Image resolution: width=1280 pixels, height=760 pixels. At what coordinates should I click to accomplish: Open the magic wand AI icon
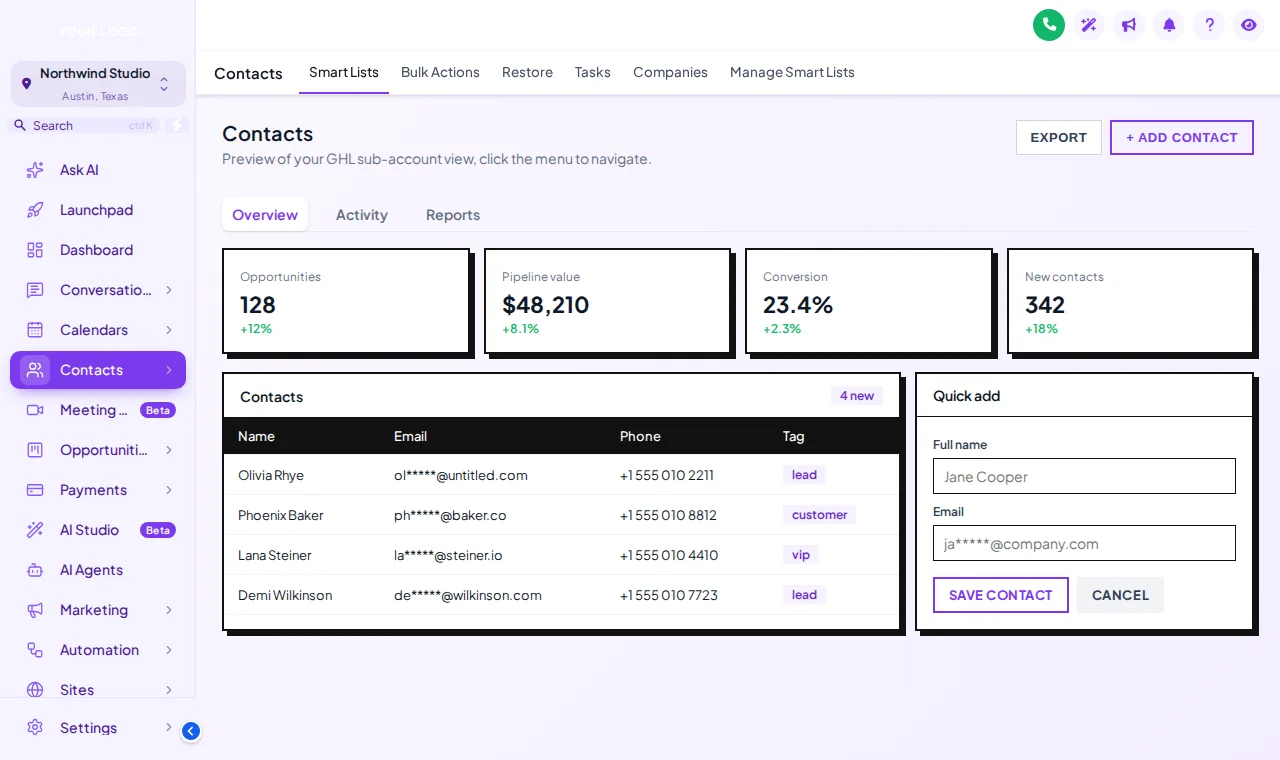click(1089, 25)
